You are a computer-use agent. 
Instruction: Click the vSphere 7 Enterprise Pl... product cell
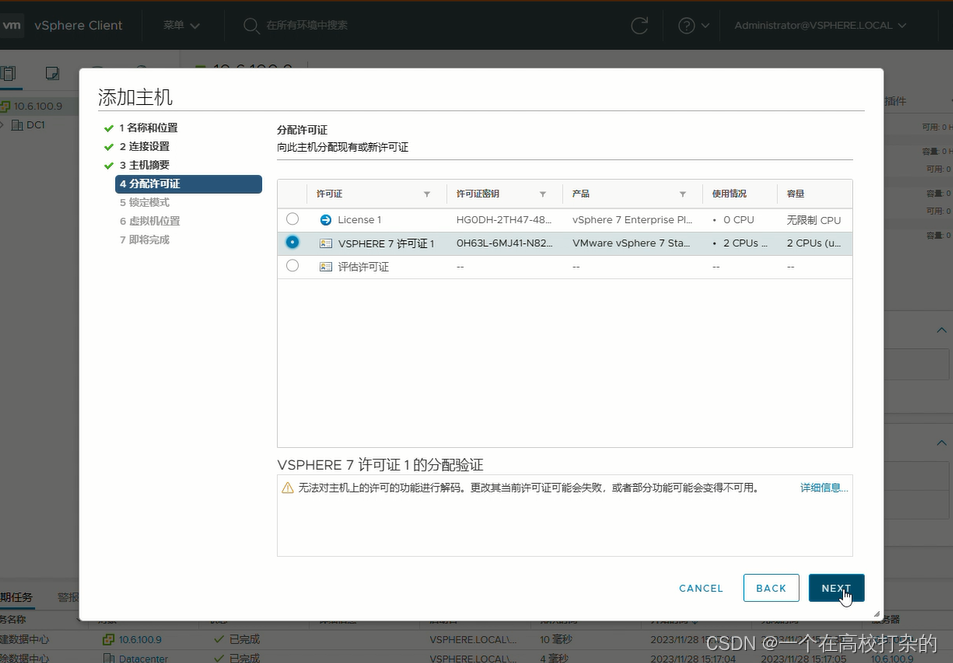(x=632, y=220)
